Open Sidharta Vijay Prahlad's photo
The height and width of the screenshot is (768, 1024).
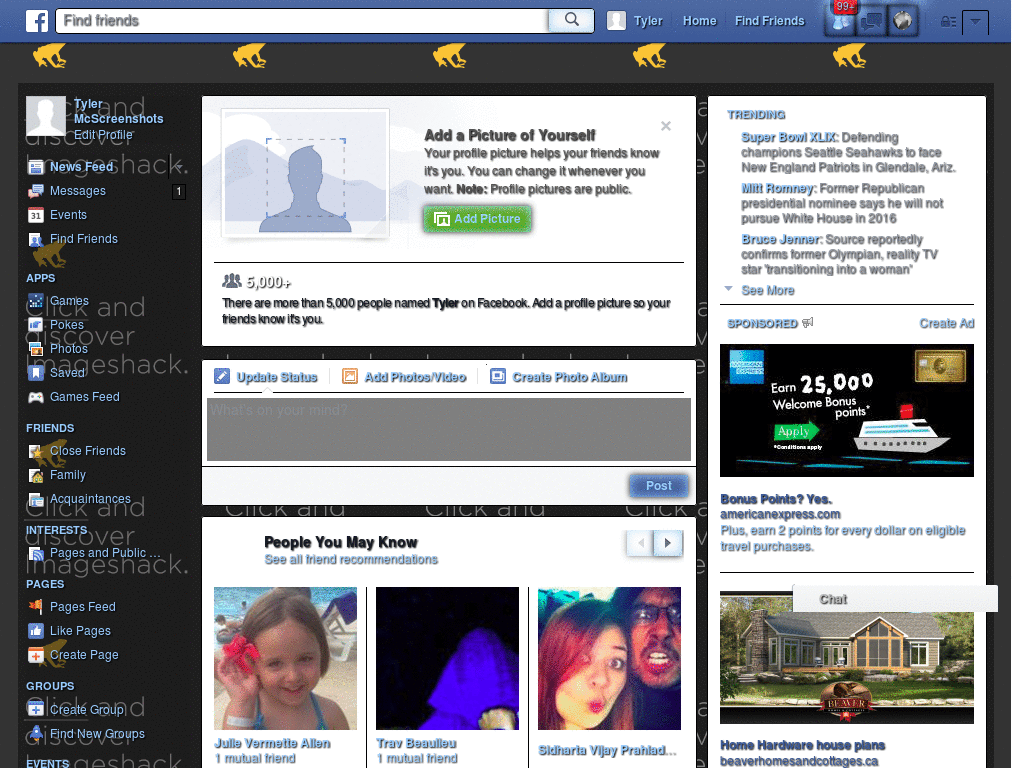pos(609,658)
